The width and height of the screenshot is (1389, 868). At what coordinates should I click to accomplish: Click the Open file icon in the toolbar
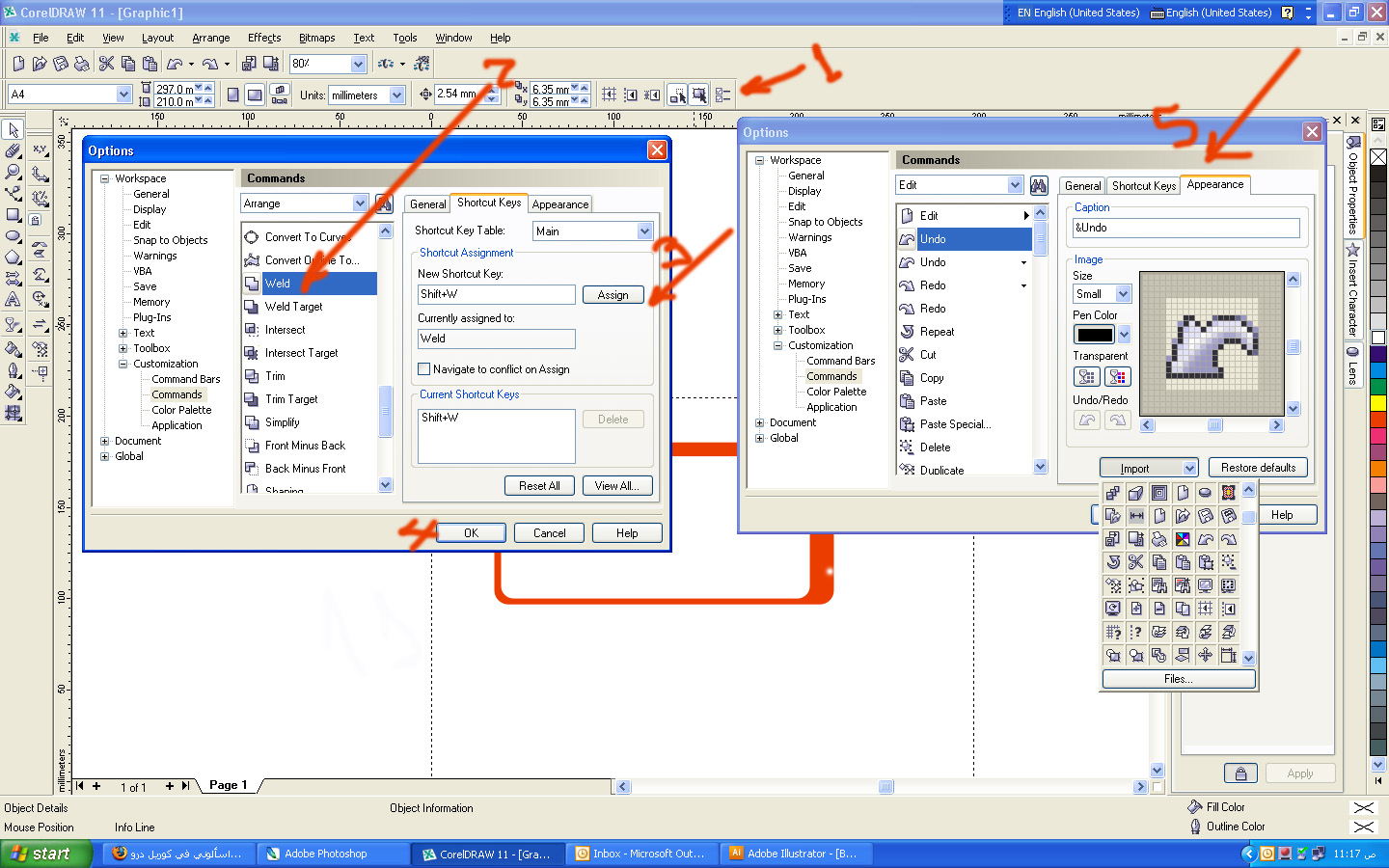click(x=40, y=64)
